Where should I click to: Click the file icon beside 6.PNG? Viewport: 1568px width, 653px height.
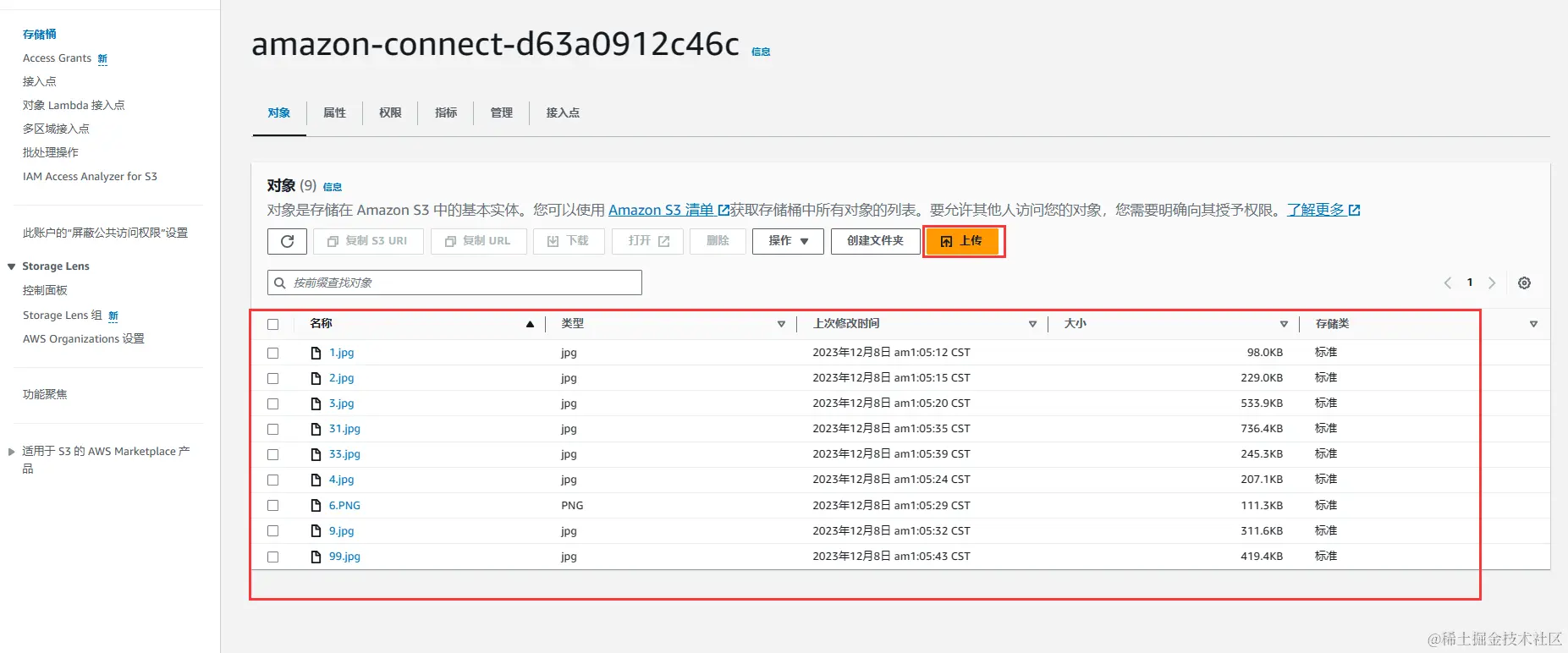click(x=316, y=506)
